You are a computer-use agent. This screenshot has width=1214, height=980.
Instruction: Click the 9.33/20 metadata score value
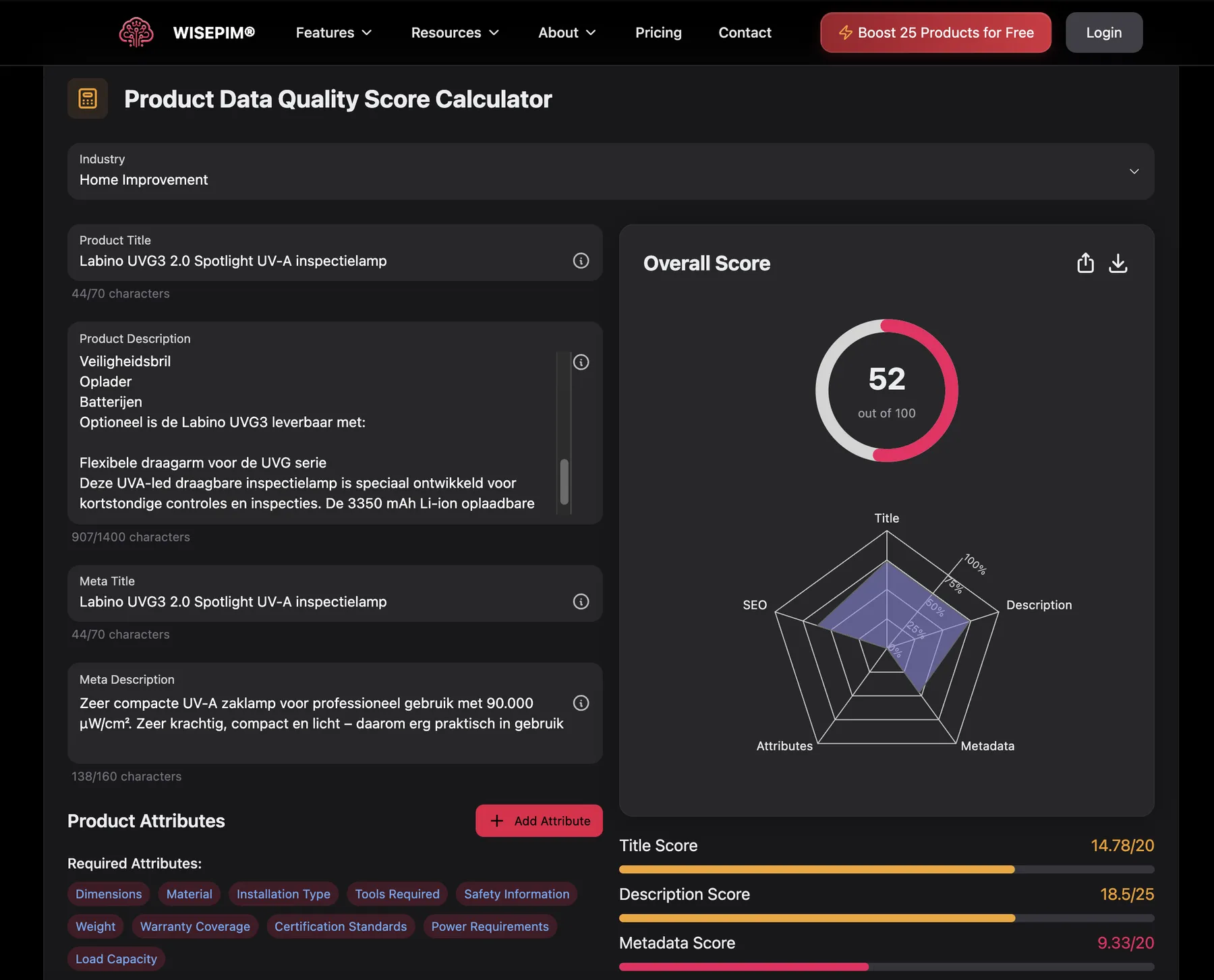1126,943
